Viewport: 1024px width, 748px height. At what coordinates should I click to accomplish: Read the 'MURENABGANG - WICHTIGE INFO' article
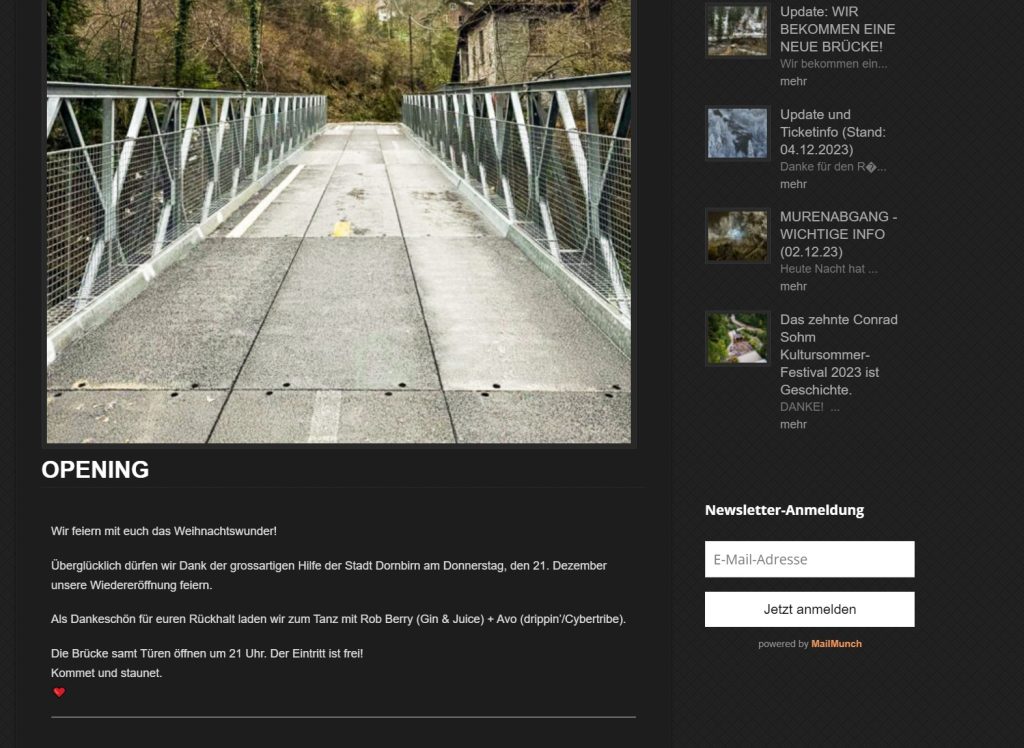(x=838, y=234)
